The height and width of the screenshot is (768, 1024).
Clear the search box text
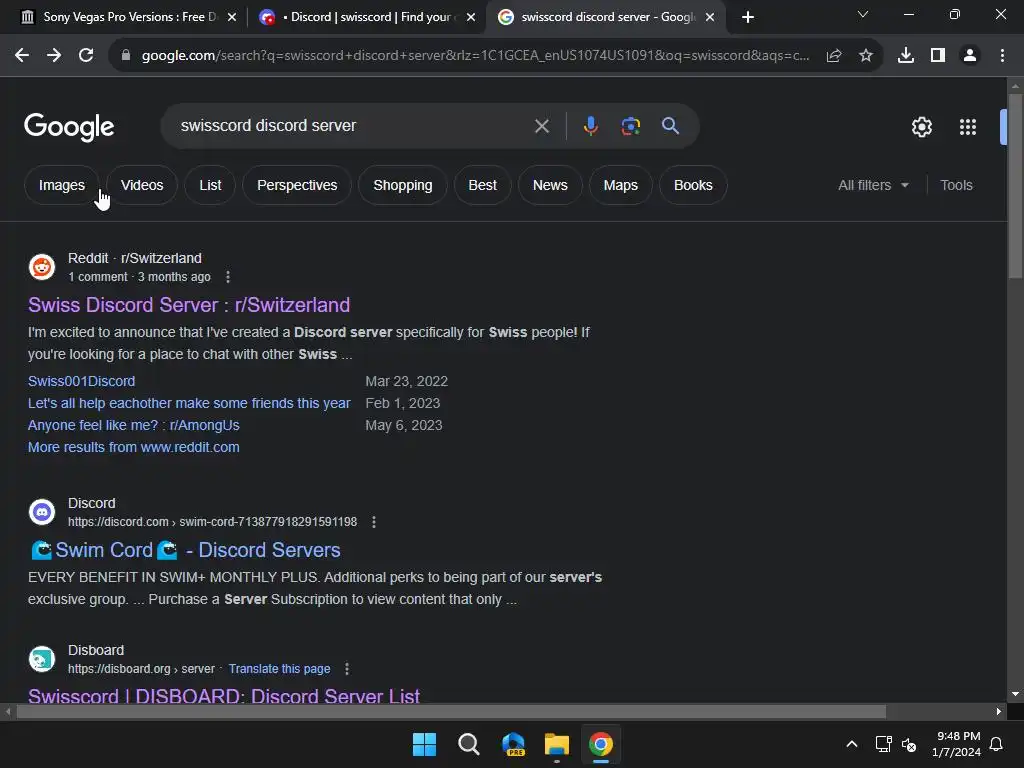[541, 126]
